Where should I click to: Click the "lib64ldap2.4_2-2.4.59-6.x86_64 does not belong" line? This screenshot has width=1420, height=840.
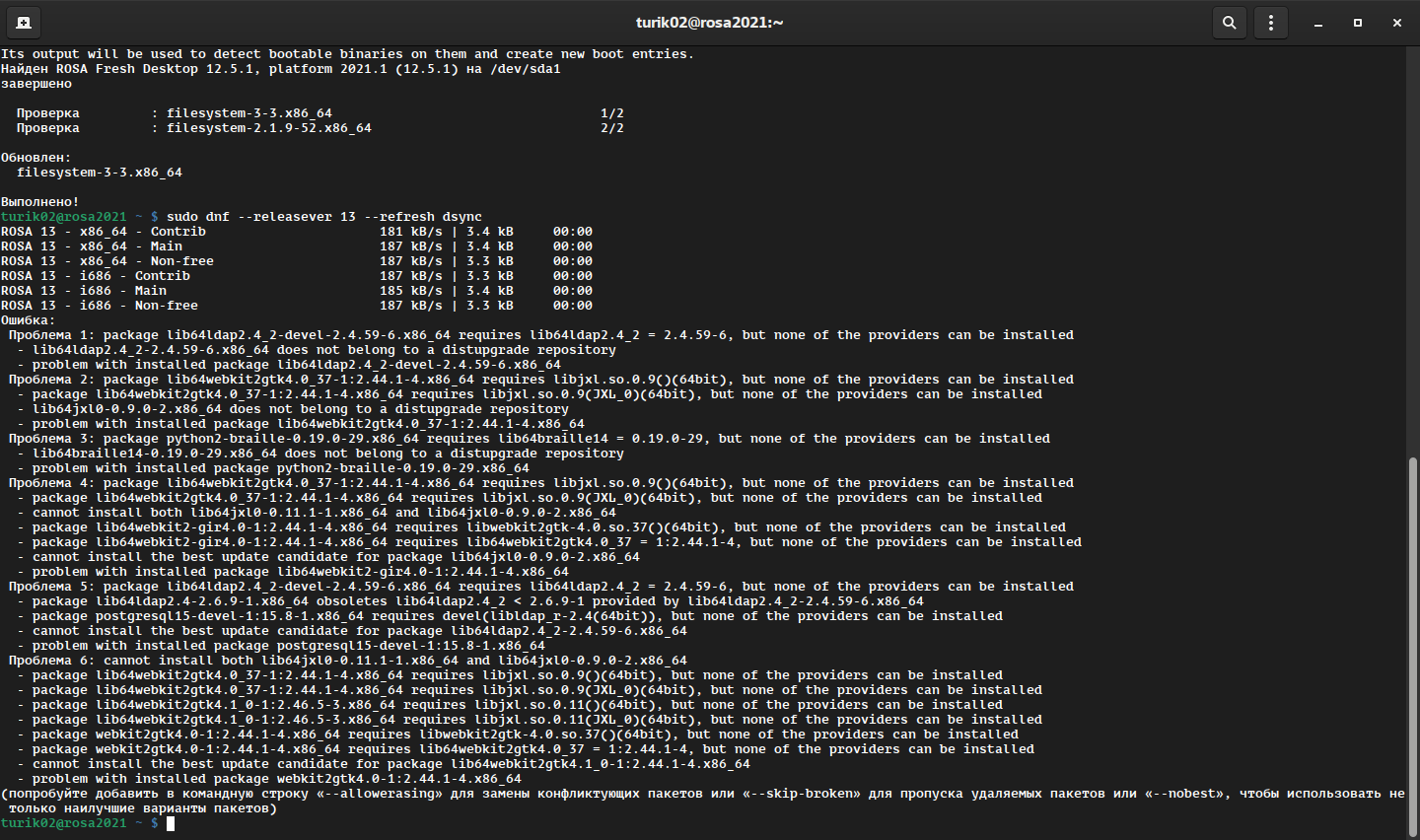point(317,350)
